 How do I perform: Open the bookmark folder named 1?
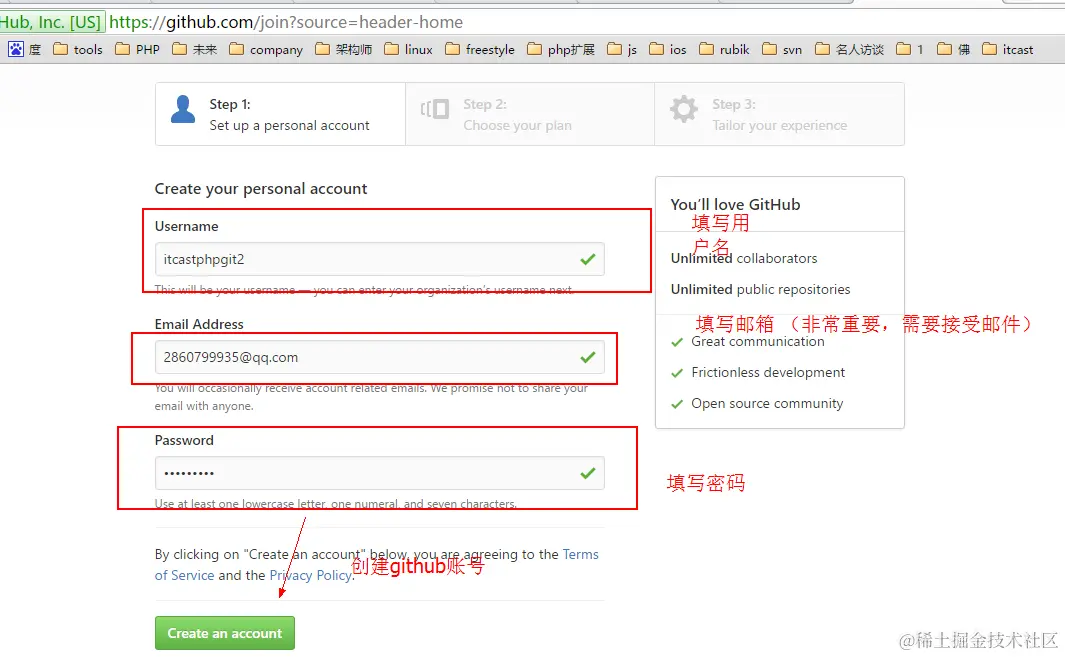[909, 50]
